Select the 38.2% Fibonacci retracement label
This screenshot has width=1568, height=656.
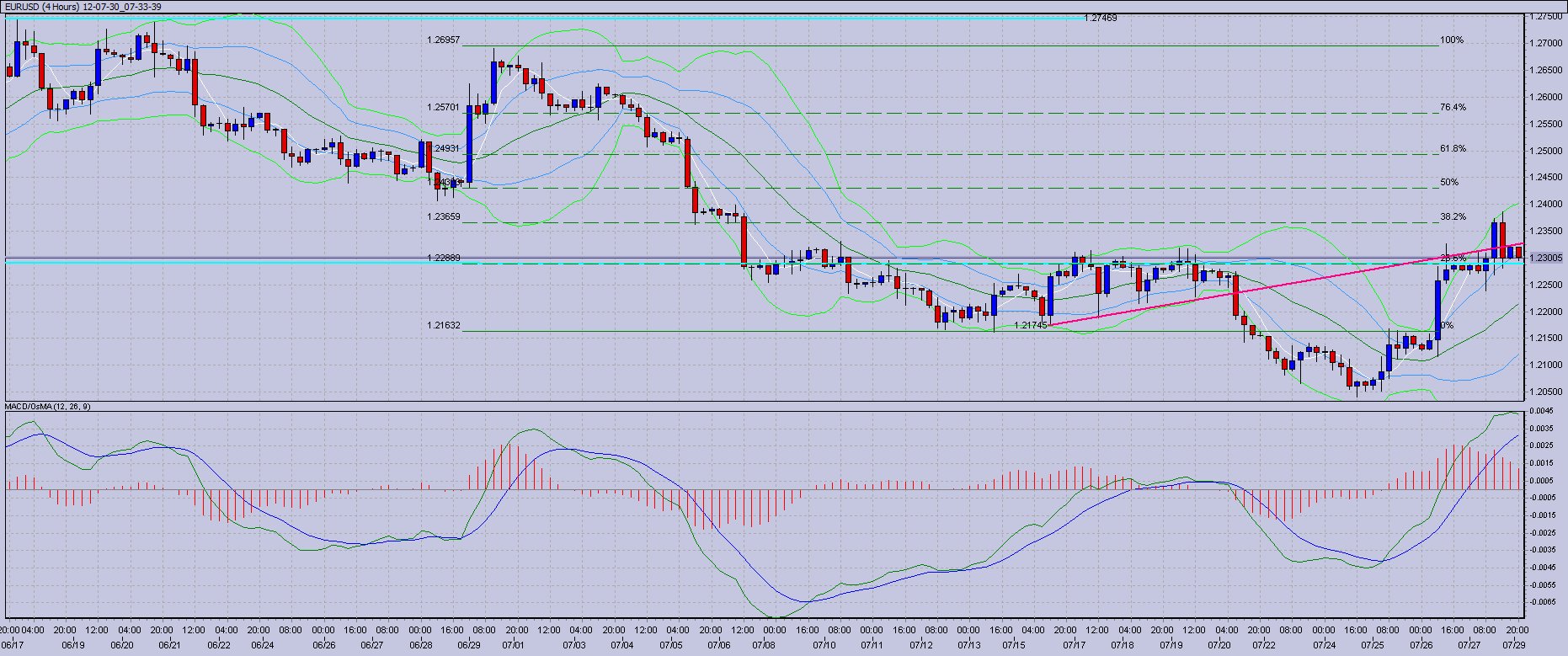1452,217
